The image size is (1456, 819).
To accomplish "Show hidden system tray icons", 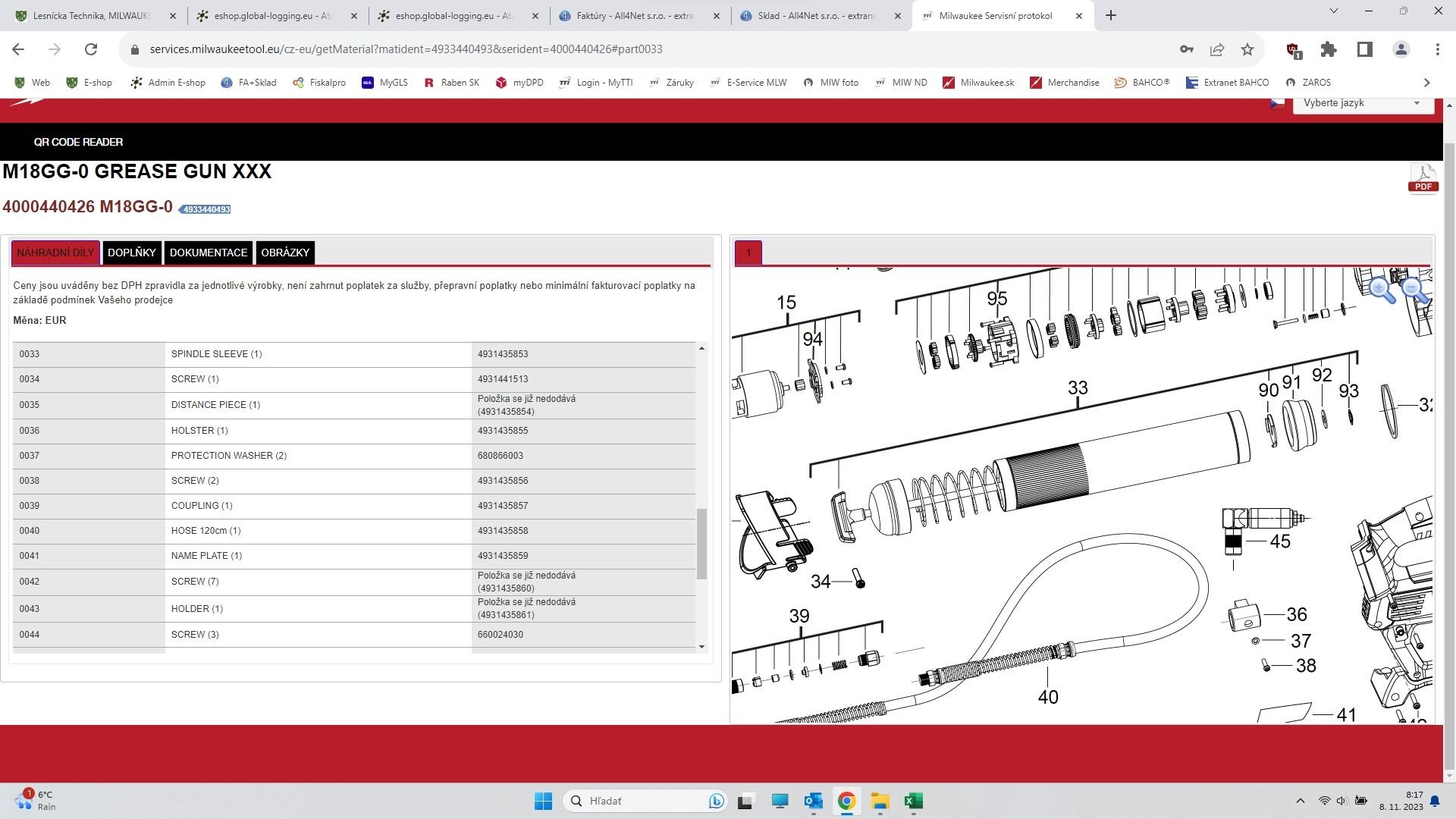I will click(1300, 801).
